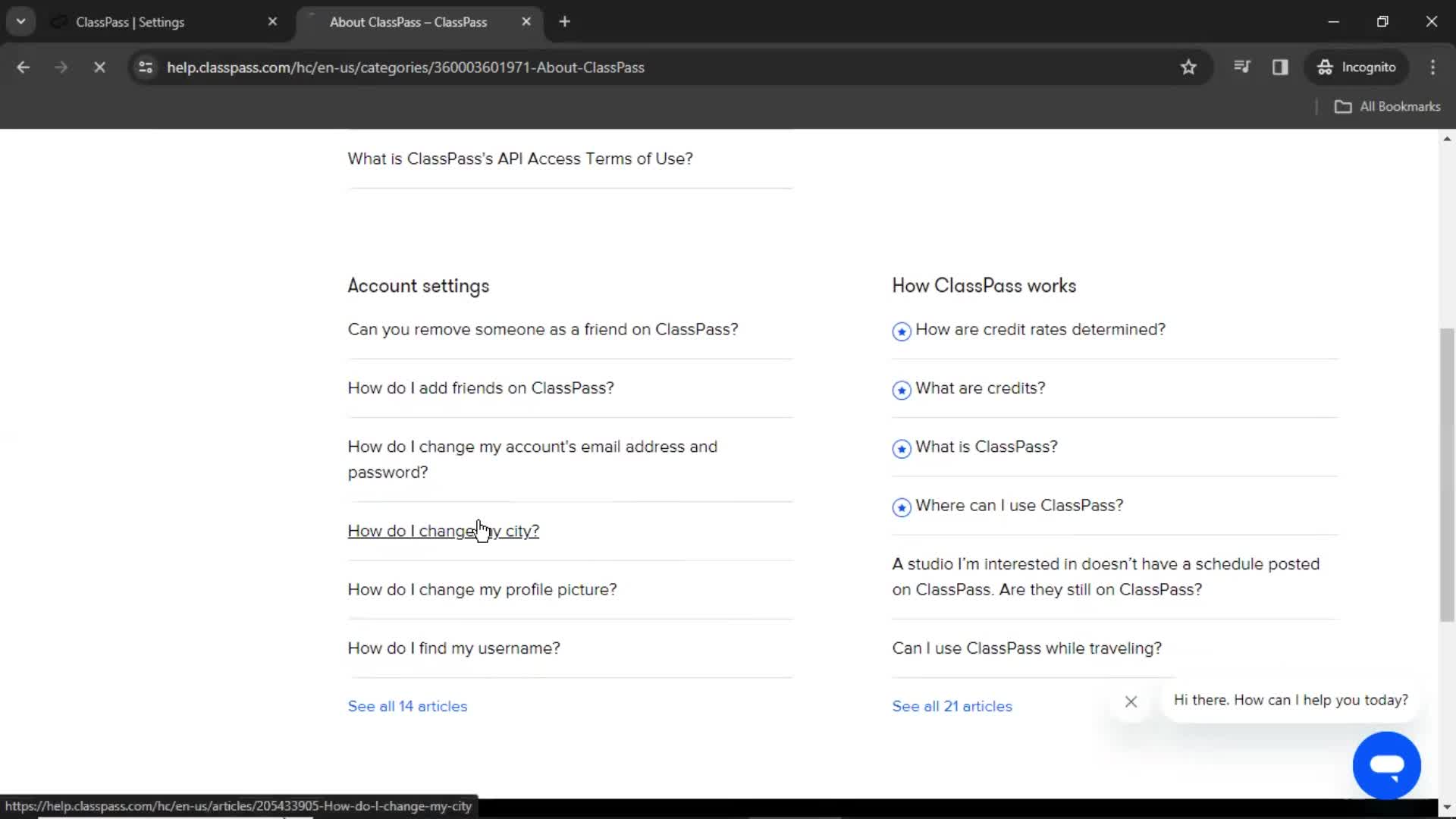Viewport: 1456px width, 819px height.
Task: Bookmark this page with the star icon
Action: point(1188,67)
